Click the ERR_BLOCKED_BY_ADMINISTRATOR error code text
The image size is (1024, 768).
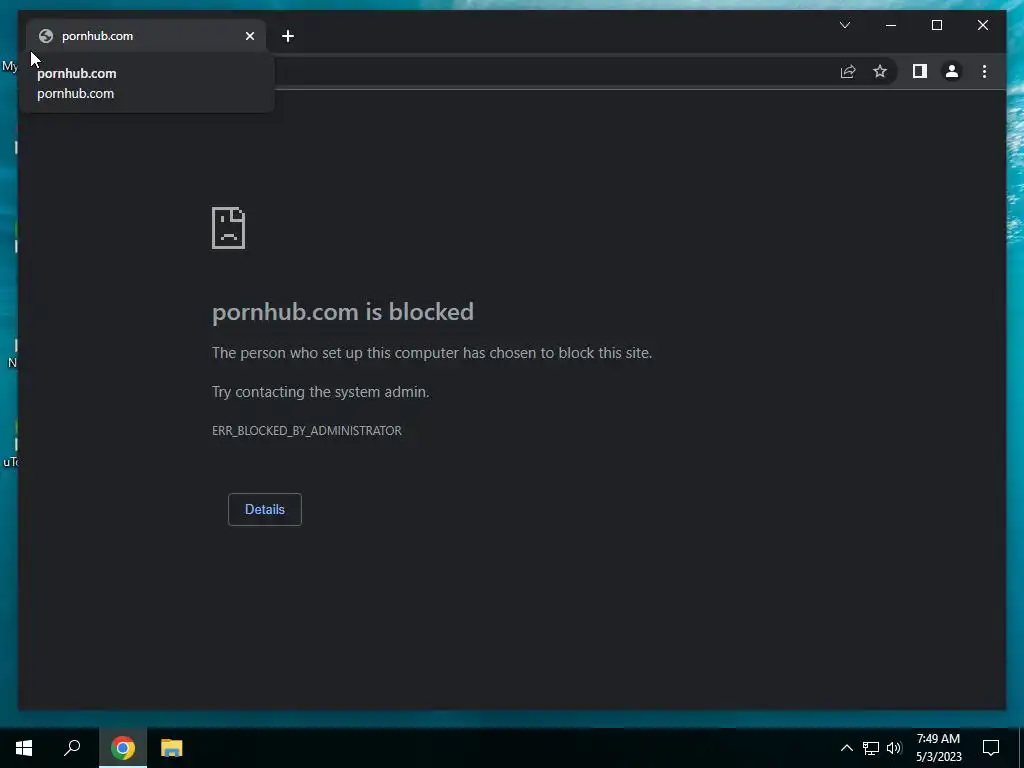point(307,431)
